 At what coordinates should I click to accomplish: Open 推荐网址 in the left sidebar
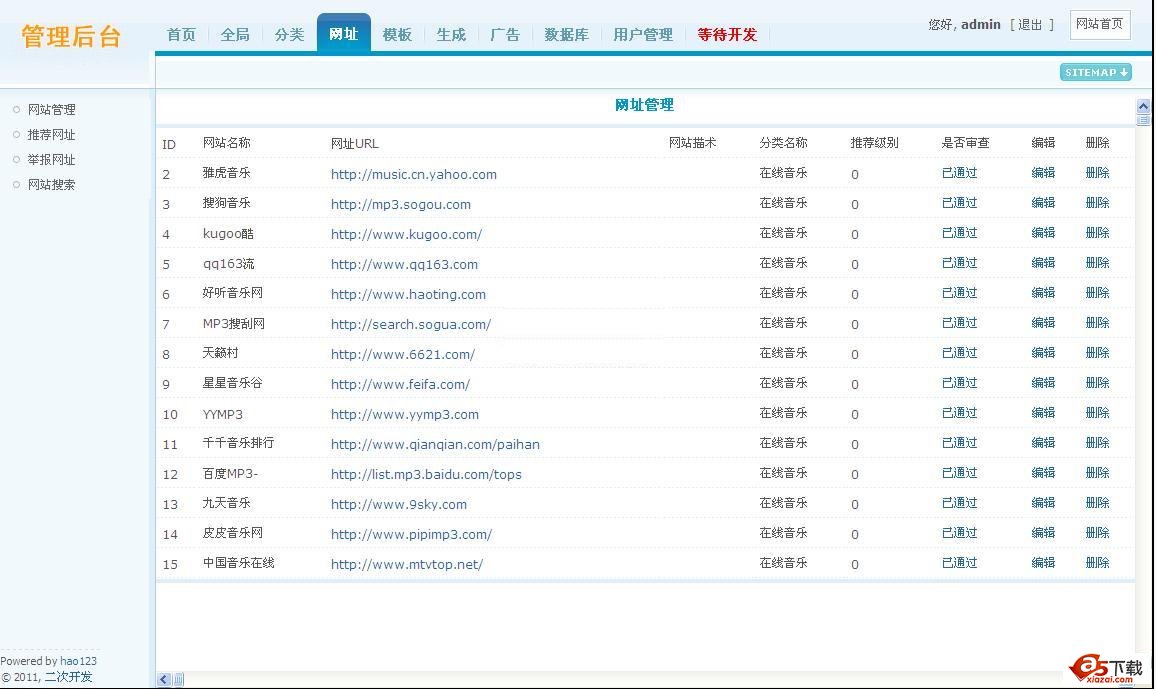point(51,135)
